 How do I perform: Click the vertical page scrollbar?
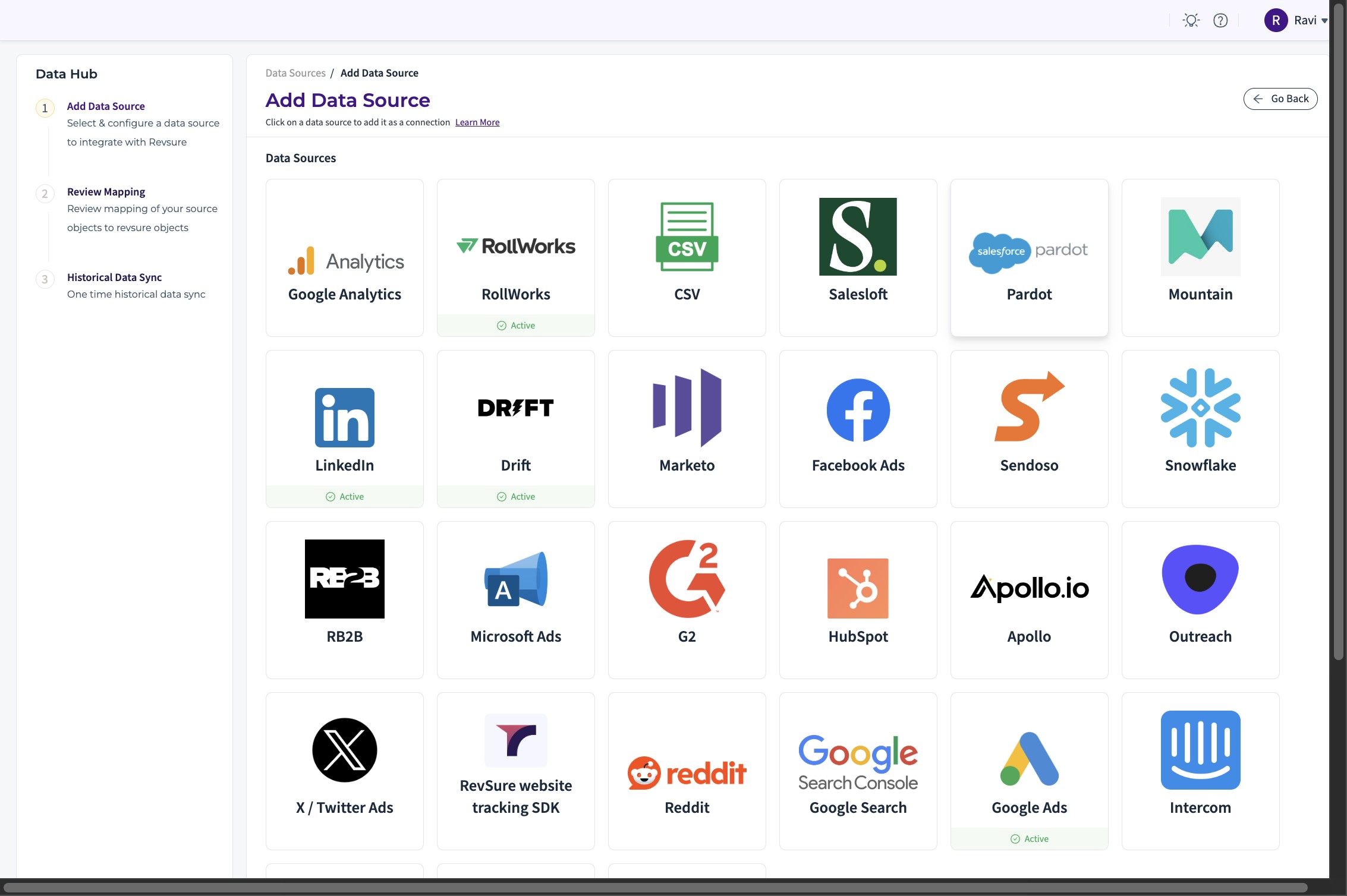[1338, 333]
